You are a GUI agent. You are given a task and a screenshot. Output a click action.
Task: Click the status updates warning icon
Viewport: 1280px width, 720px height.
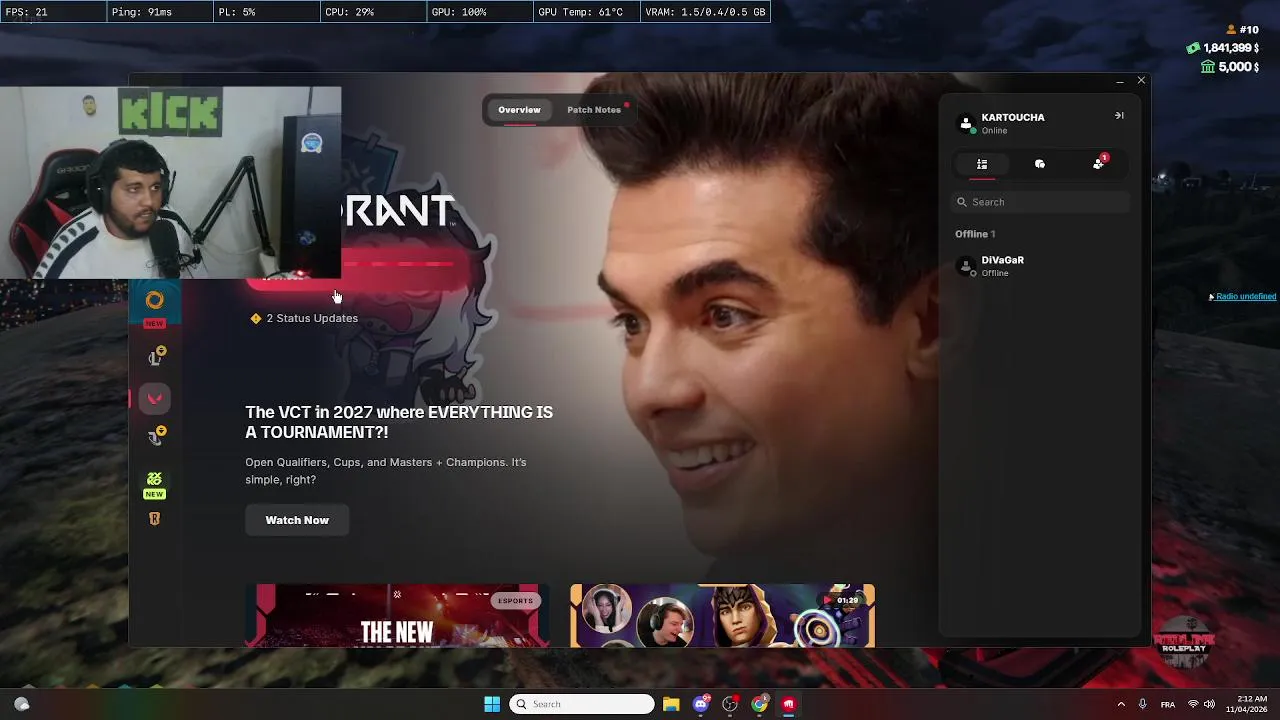(x=256, y=318)
